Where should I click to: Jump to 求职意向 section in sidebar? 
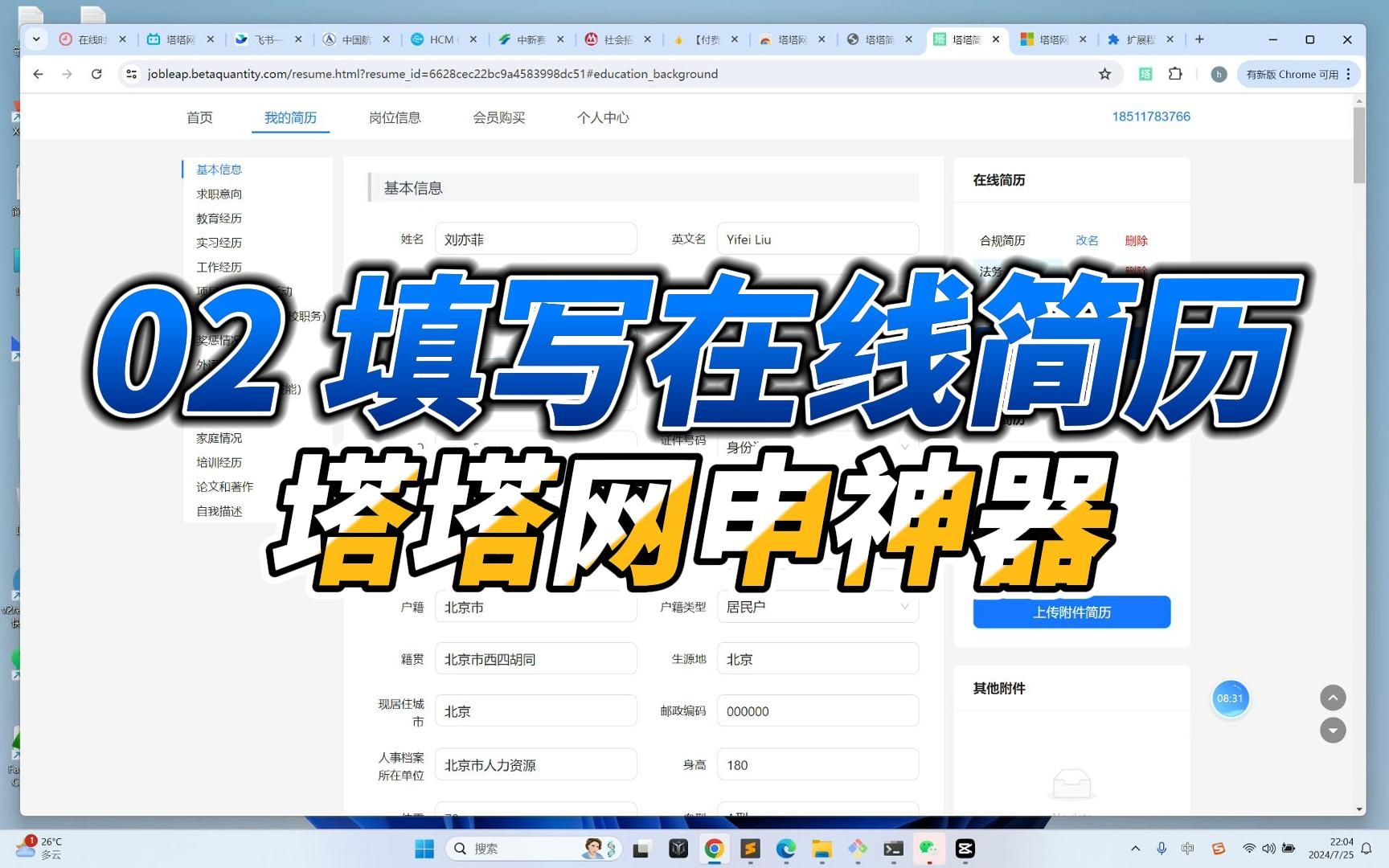219,194
